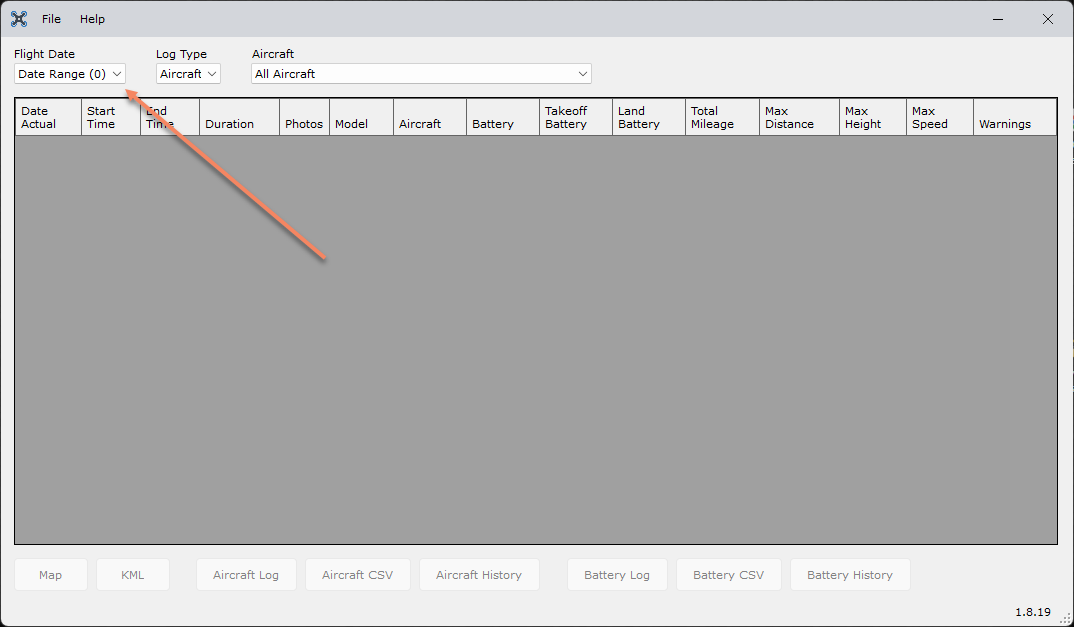Export using the Battery CSV button
This screenshot has width=1074, height=627.
(728, 575)
